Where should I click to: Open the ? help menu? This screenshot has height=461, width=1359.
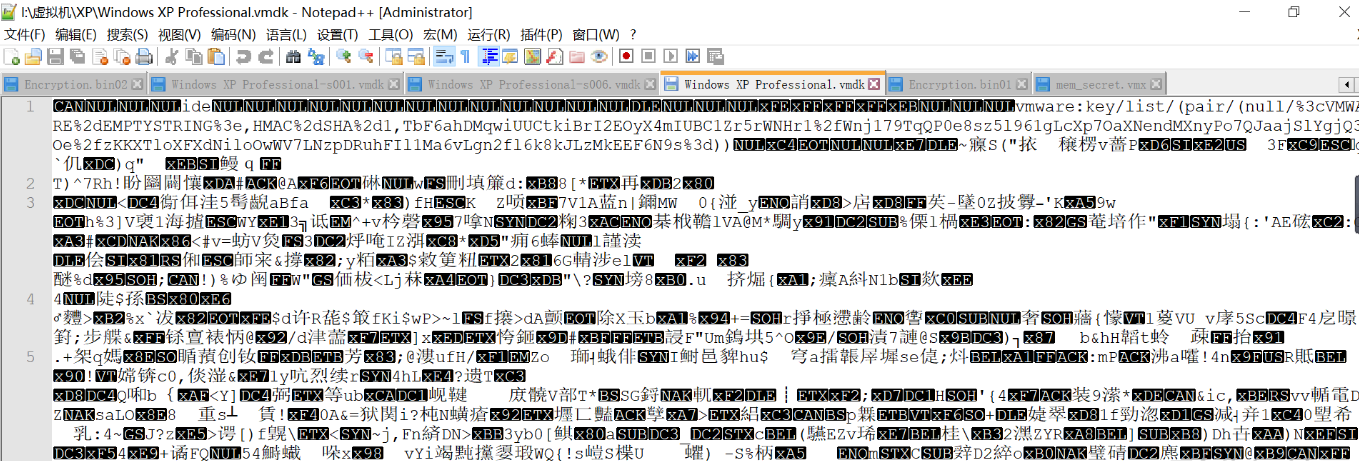633,35
